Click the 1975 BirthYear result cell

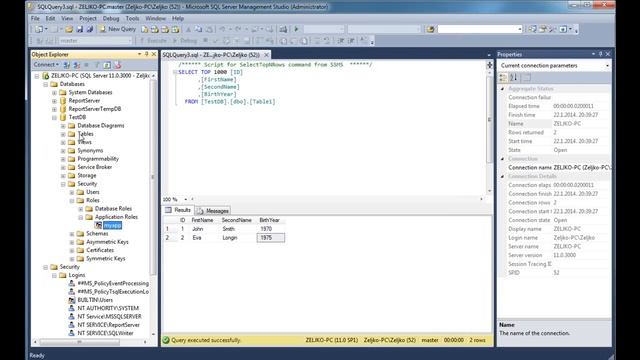[271, 238]
